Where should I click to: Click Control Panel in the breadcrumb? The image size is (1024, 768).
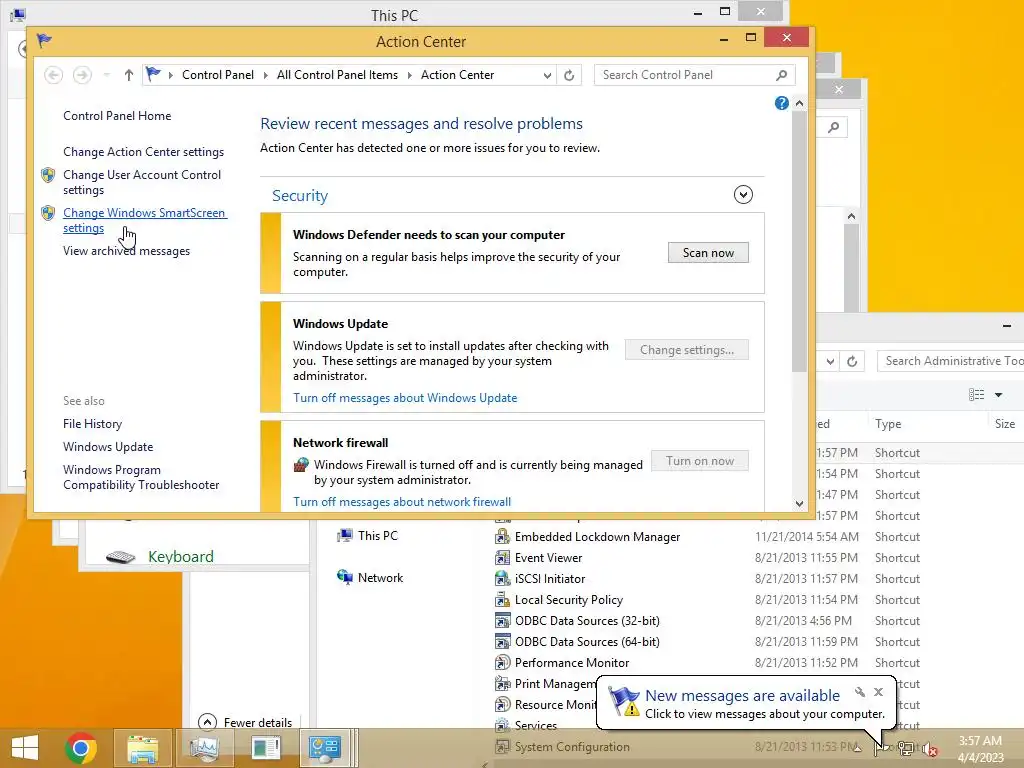(217, 75)
